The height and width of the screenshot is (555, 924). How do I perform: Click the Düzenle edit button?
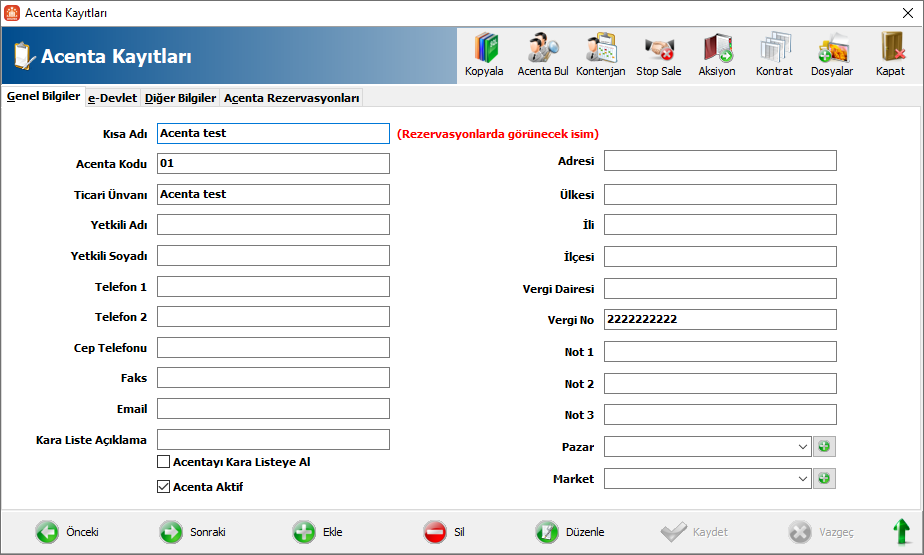570,532
